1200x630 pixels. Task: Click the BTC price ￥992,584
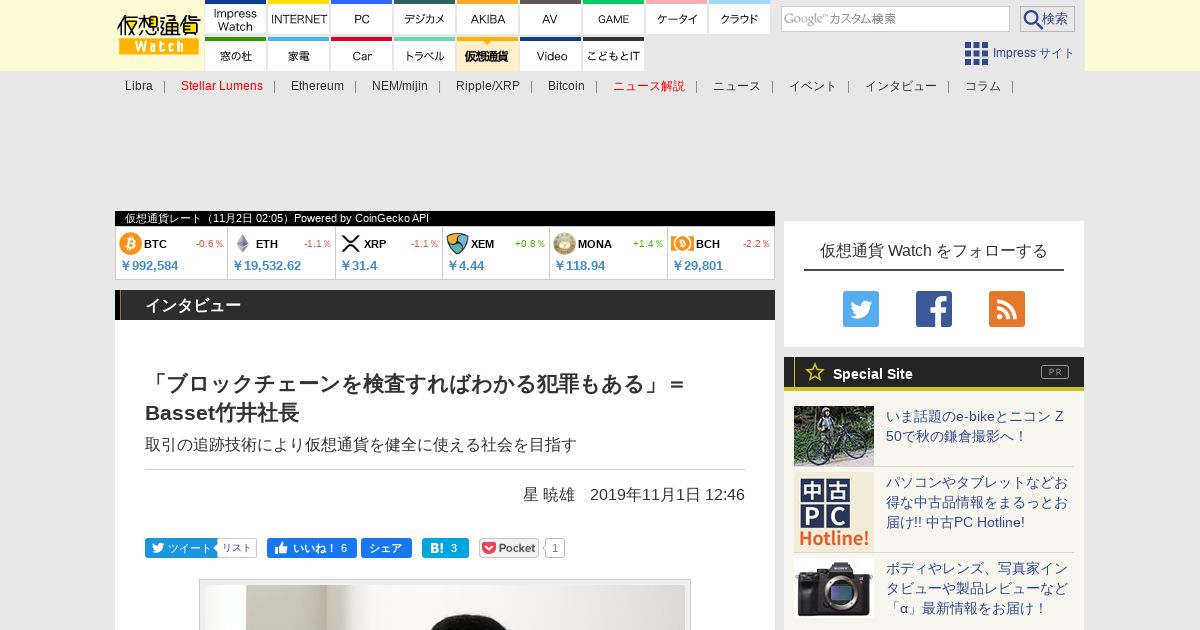(x=149, y=266)
